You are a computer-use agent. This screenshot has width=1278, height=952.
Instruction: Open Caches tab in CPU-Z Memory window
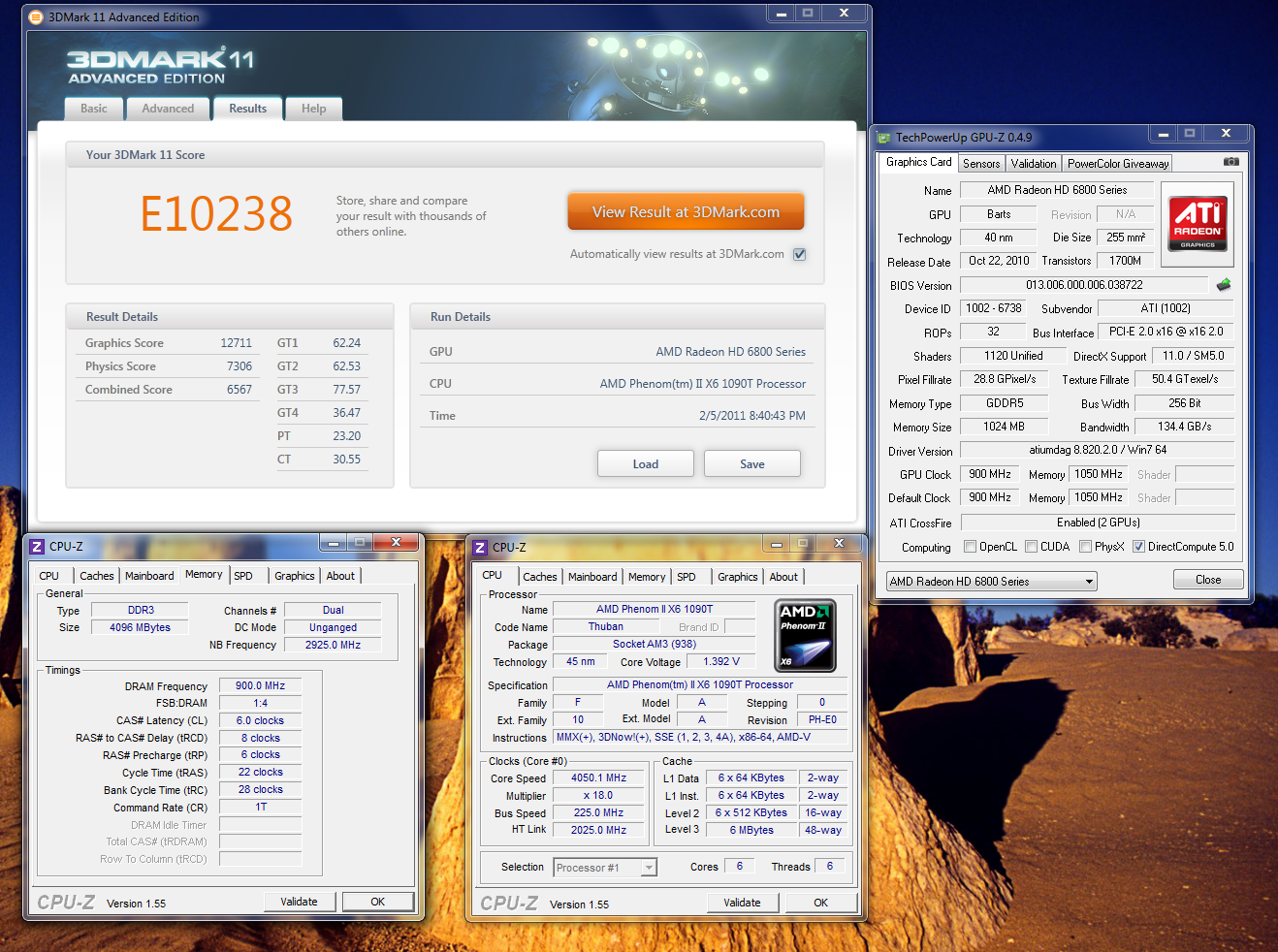click(x=97, y=576)
